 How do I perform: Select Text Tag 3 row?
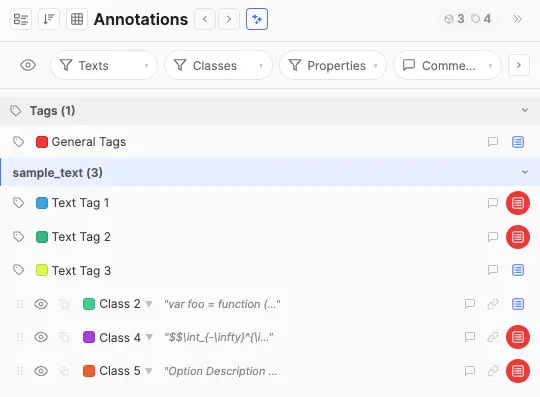click(x=270, y=270)
